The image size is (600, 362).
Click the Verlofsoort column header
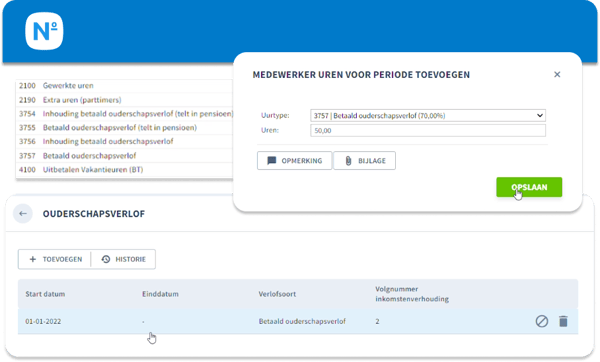pyautogui.click(x=277, y=294)
